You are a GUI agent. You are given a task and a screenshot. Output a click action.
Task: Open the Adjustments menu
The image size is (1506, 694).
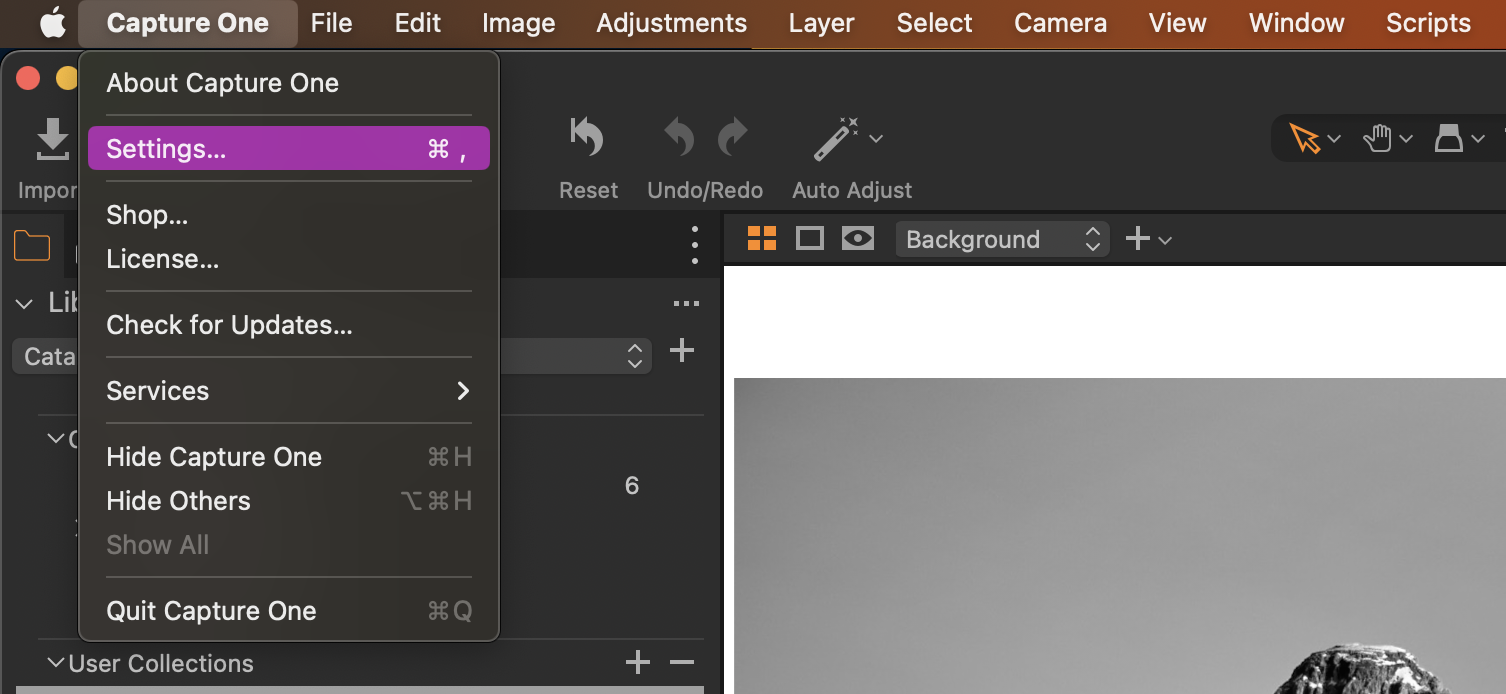pyautogui.click(x=671, y=23)
